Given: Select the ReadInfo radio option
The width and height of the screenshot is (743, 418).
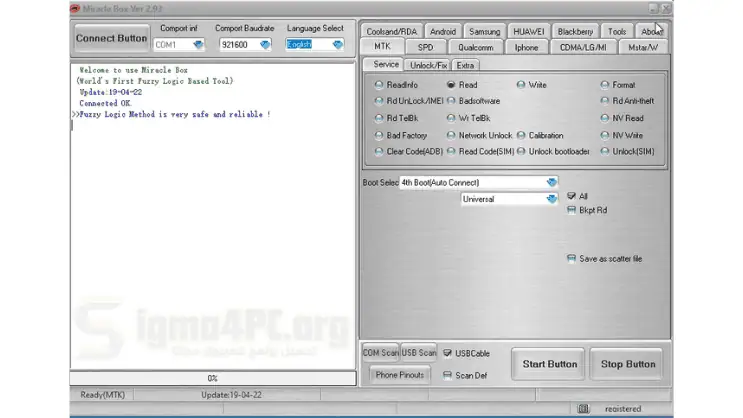Looking at the screenshot, I should point(379,85).
